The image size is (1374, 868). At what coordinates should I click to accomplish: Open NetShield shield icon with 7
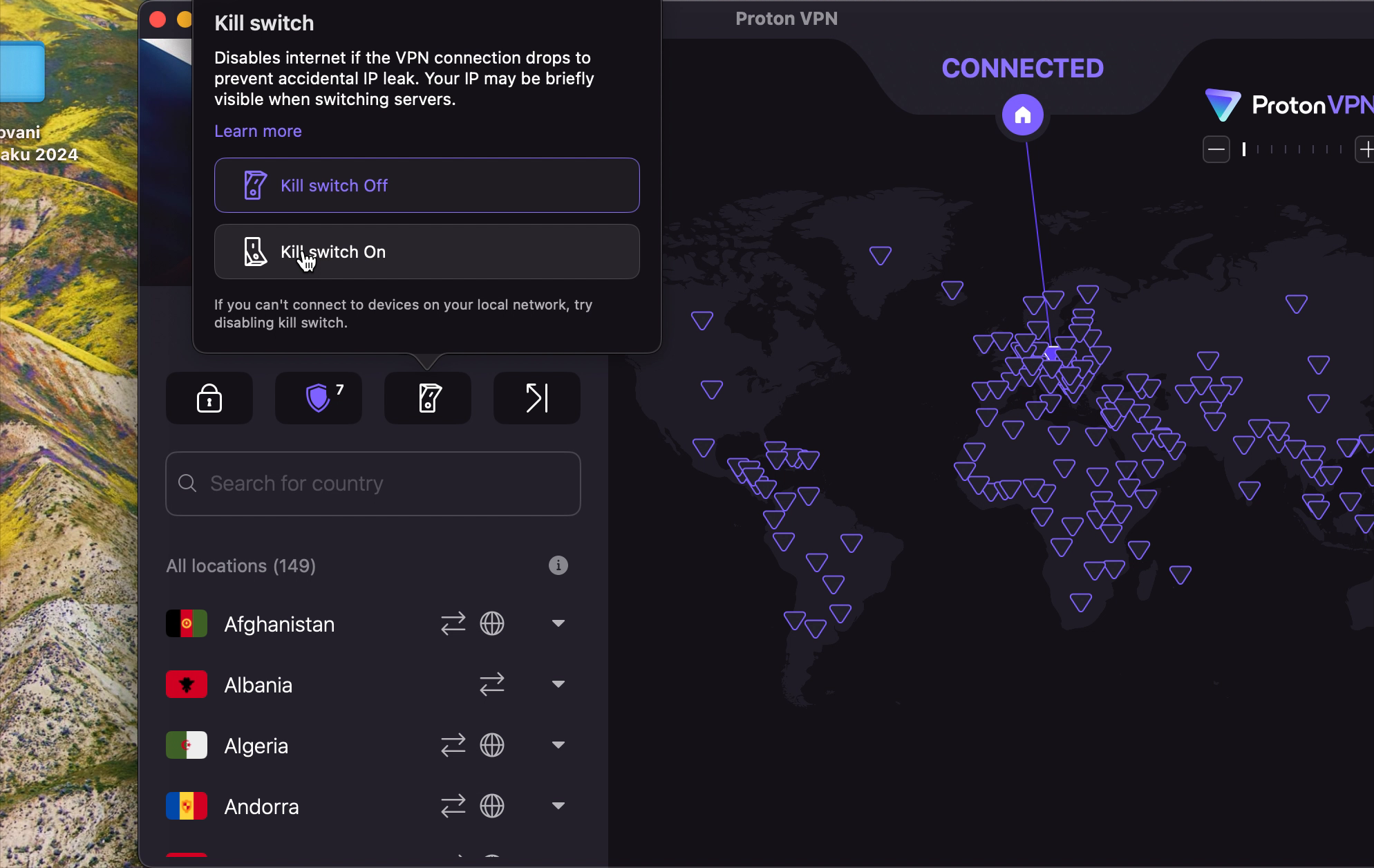tap(319, 398)
